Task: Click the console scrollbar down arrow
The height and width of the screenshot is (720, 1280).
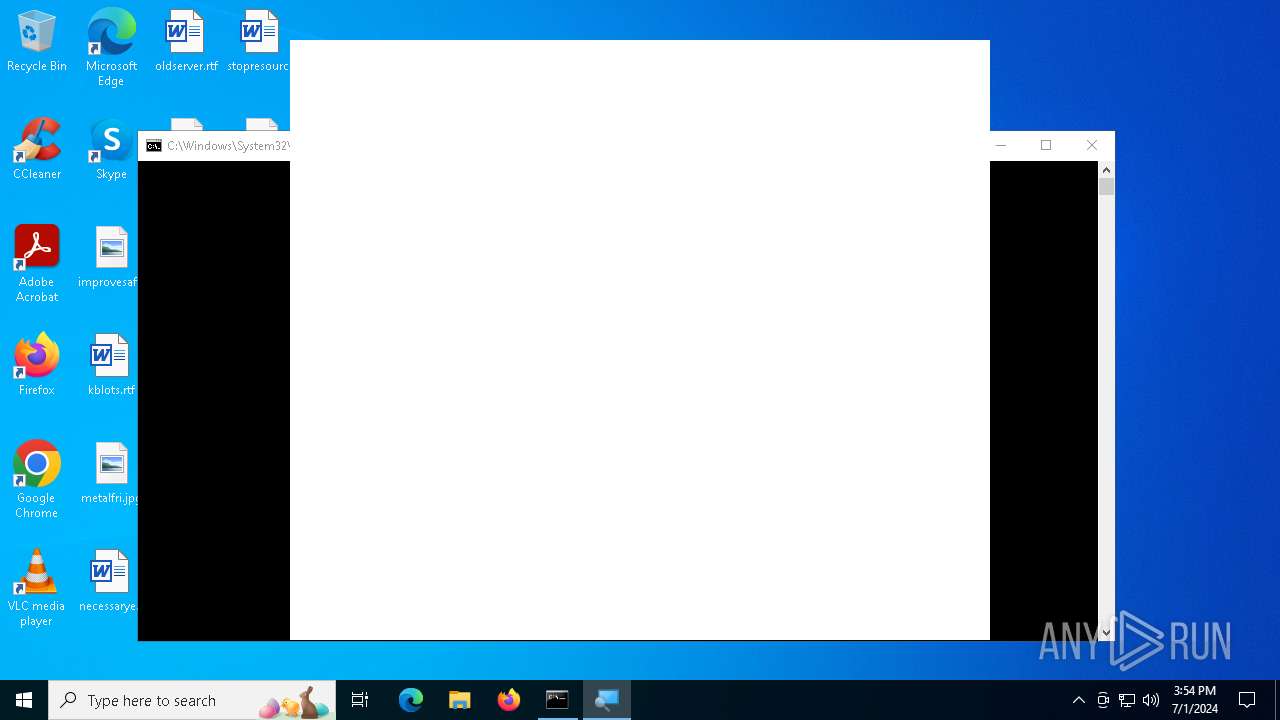Action: coord(1106,632)
